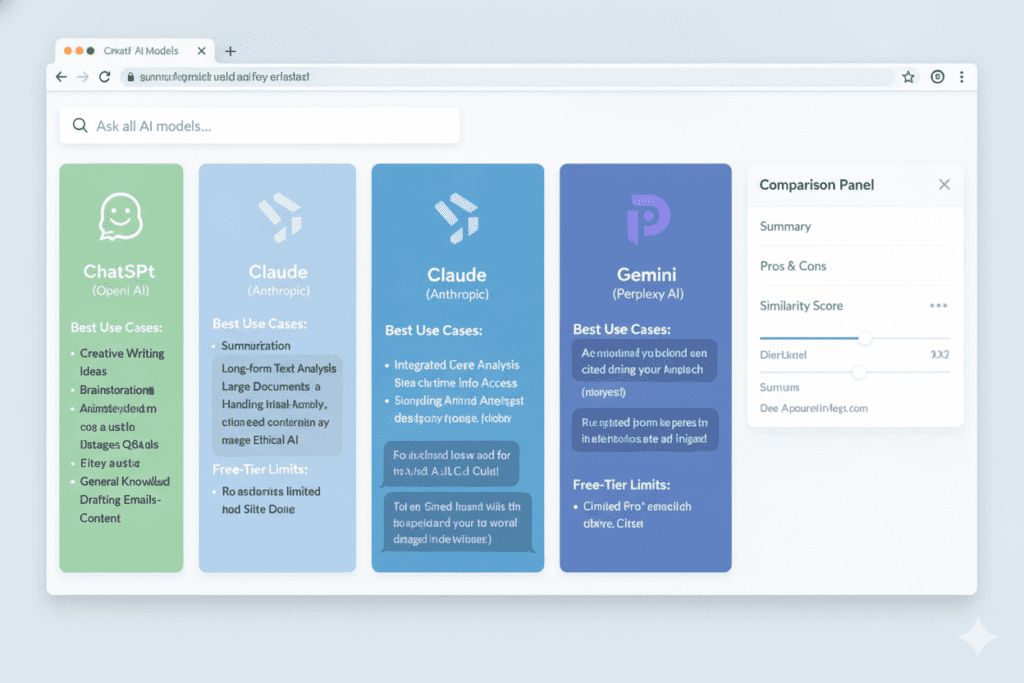Click the padlock icon in address bar
1024x683 pixels.
(131, 77)
